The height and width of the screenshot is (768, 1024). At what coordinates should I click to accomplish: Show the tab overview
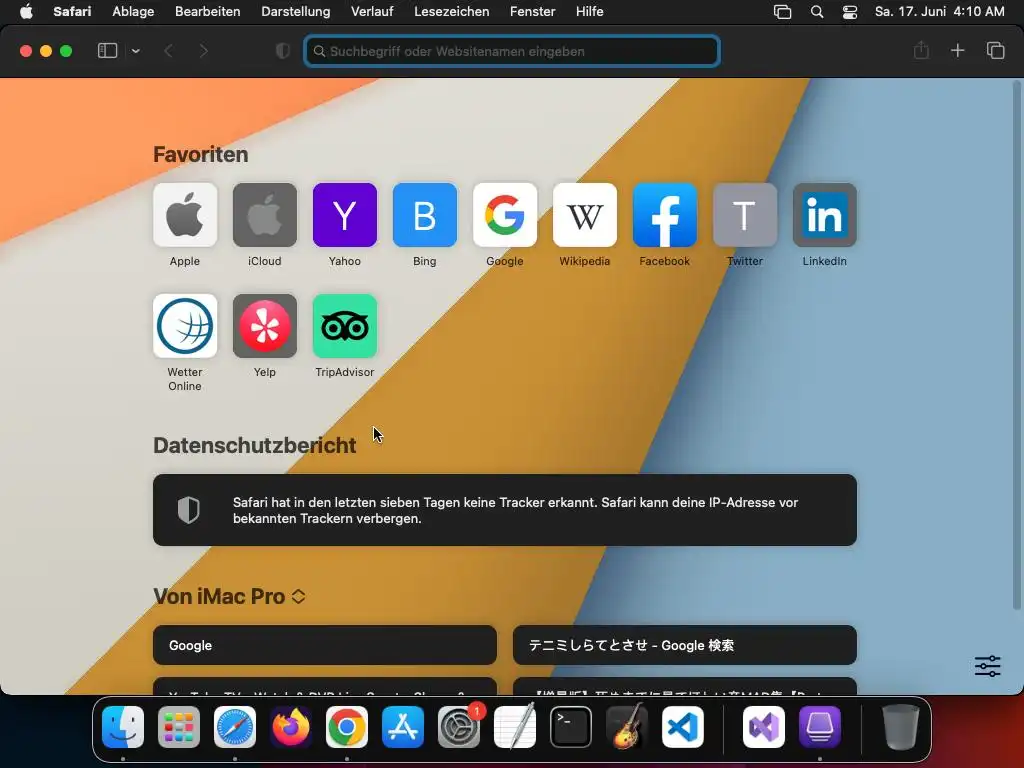[995, 50]
